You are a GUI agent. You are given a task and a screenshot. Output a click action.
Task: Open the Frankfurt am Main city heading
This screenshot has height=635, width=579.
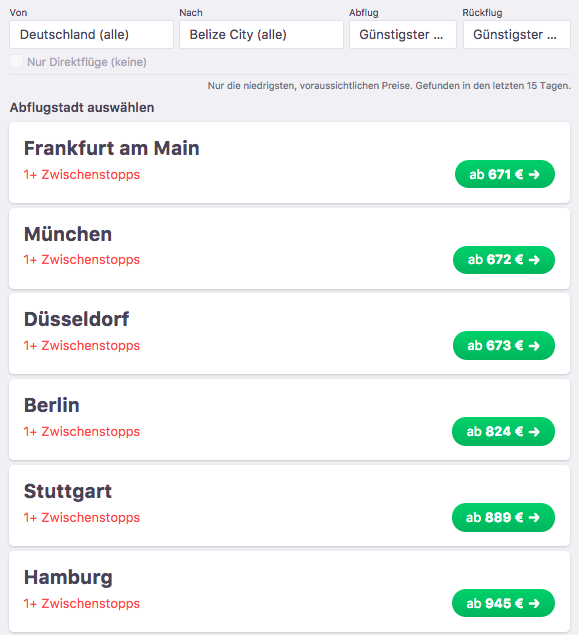pos(112,148)
